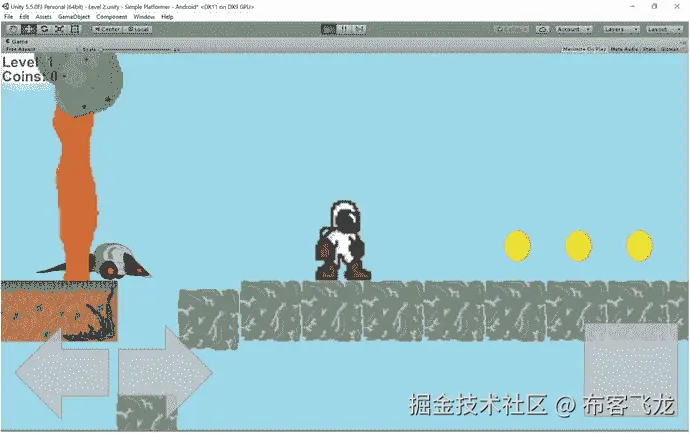This screenshot has height=433, width=690.
Task: Click the Unity logo in title bar
Action: tap(6, 6)
